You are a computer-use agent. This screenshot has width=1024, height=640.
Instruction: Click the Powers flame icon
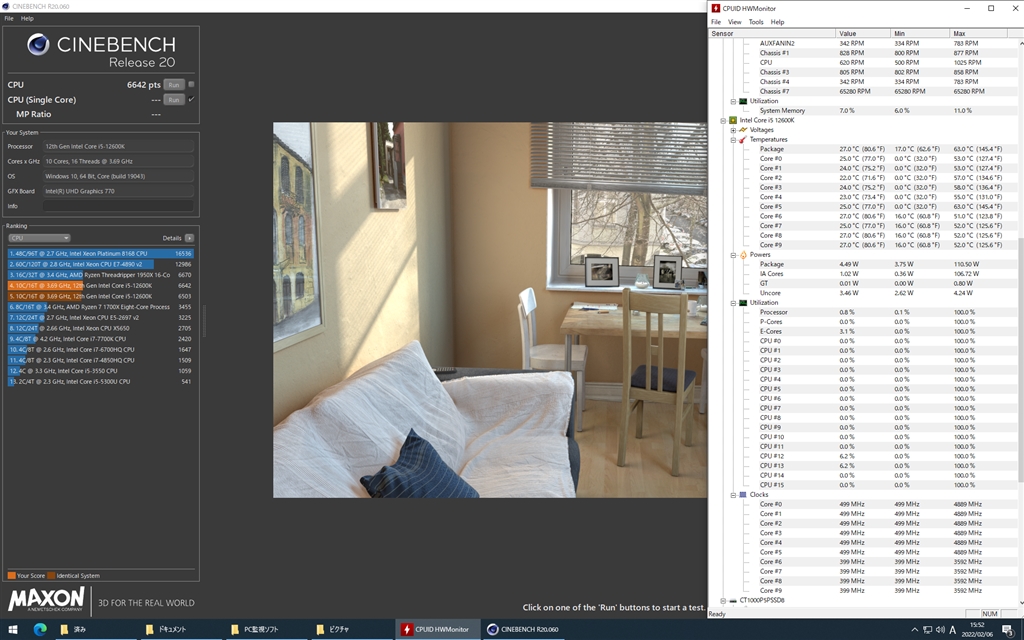point(743,255)
